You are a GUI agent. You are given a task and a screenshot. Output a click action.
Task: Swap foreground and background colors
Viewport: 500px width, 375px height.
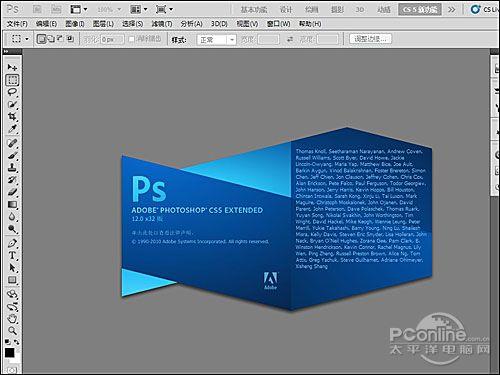[x=16, y=342]
